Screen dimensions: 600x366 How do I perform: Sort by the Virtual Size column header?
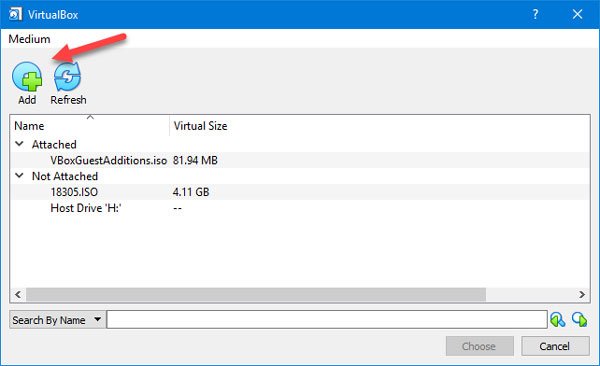[x=201, y=126]
